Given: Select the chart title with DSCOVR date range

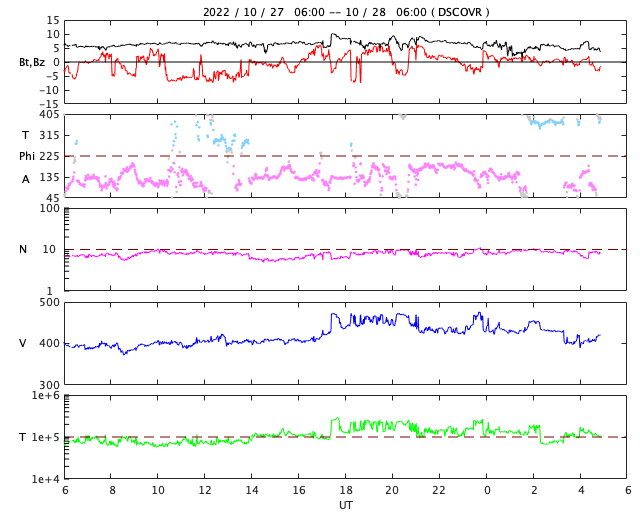Looking at the screenshot, I should pyautogui.click(x=346, y=12).
